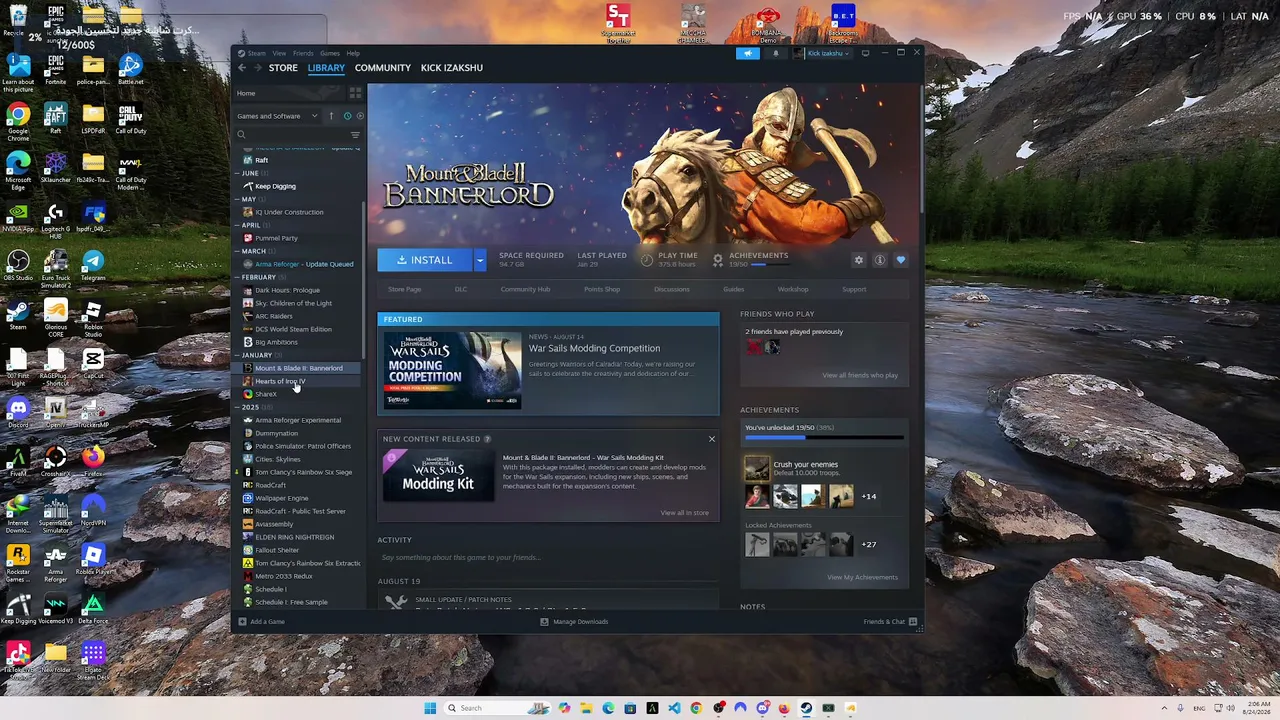1280x720 pixels.
Task: Open Google Chrome desktop shortcut
Action: (18, 121)
